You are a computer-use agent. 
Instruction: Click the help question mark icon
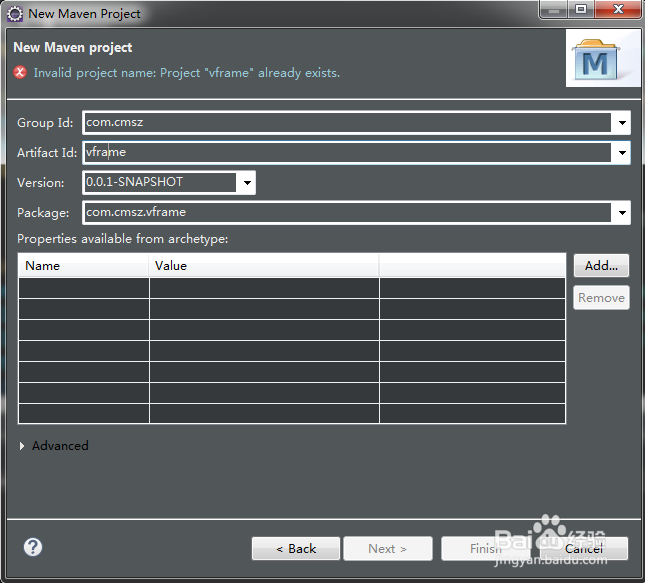coord(32,547)
